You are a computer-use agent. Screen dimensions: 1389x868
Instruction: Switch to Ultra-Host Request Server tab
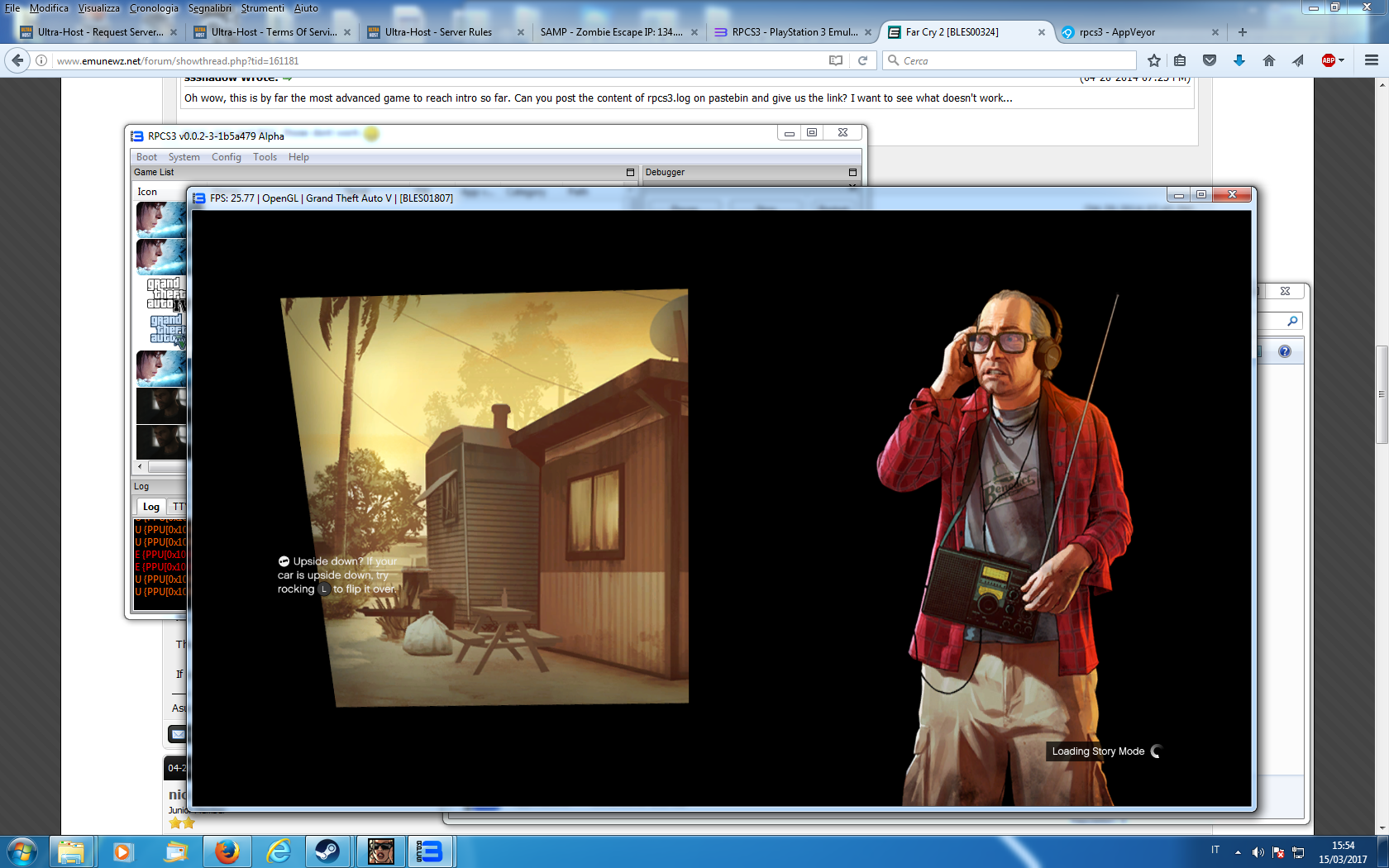click(98, 32)
